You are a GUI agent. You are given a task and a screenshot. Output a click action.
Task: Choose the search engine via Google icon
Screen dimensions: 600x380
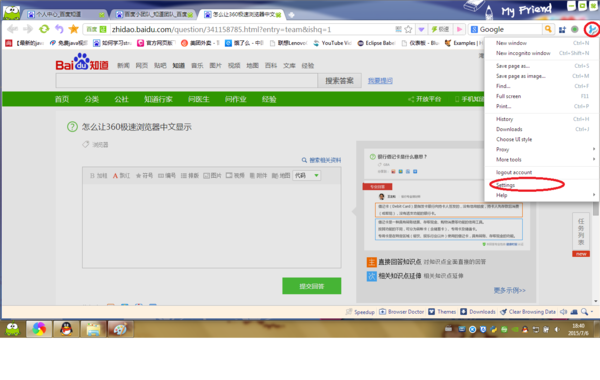[474, 29]
